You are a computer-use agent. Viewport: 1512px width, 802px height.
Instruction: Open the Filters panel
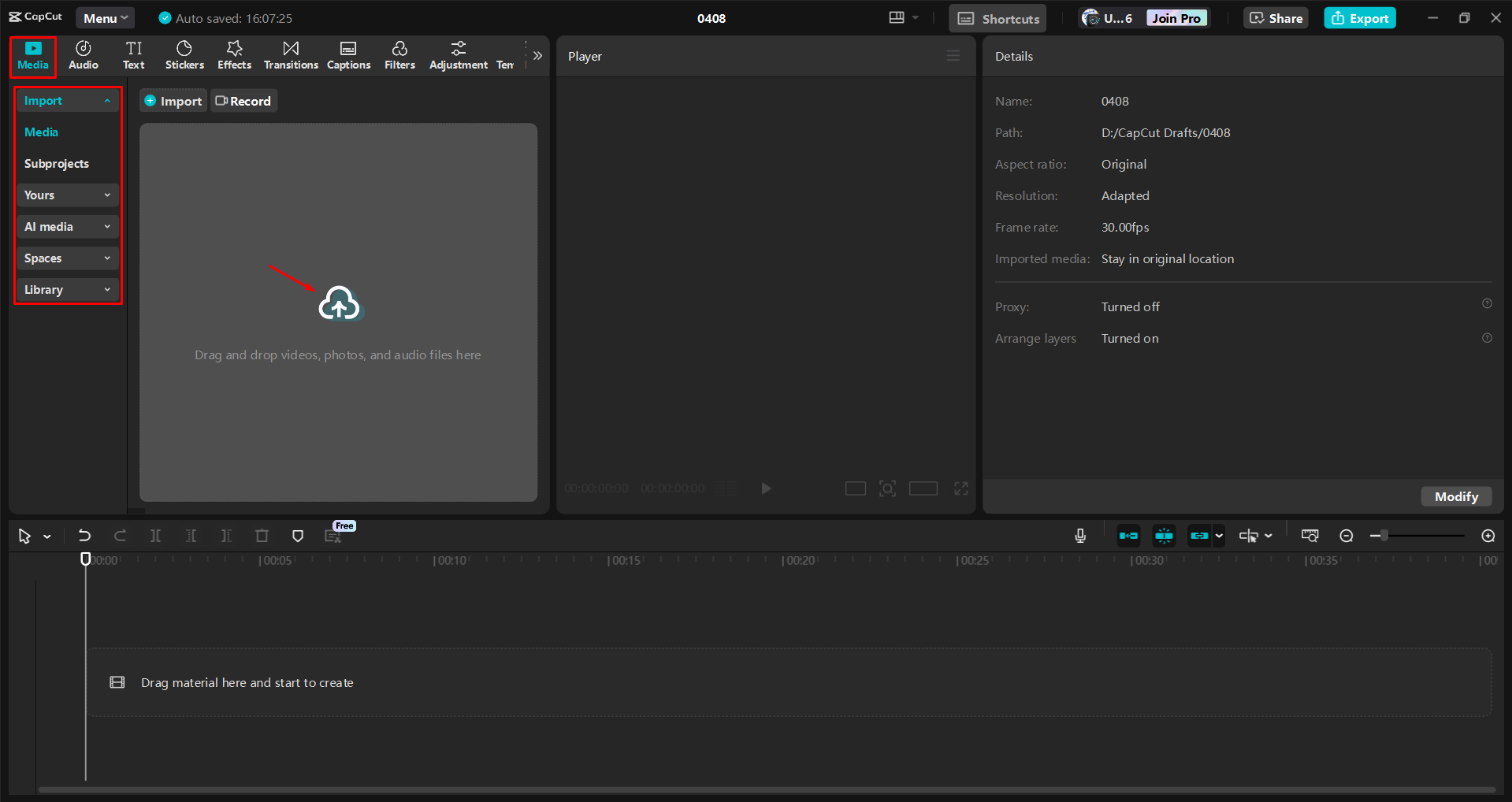click(399, 54)
